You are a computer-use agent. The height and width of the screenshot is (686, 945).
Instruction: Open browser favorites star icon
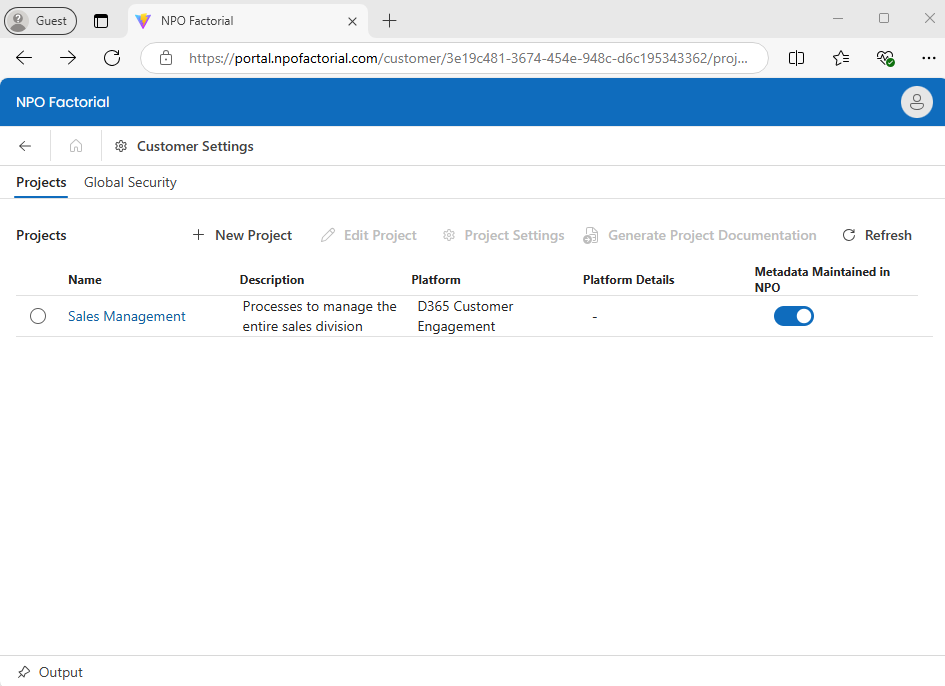coord(841,58)
